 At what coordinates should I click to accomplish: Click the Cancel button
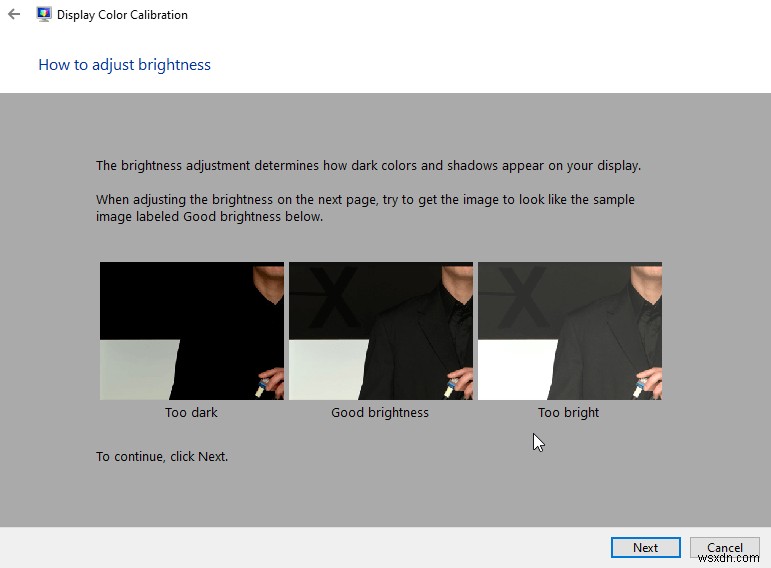[725, 547]
